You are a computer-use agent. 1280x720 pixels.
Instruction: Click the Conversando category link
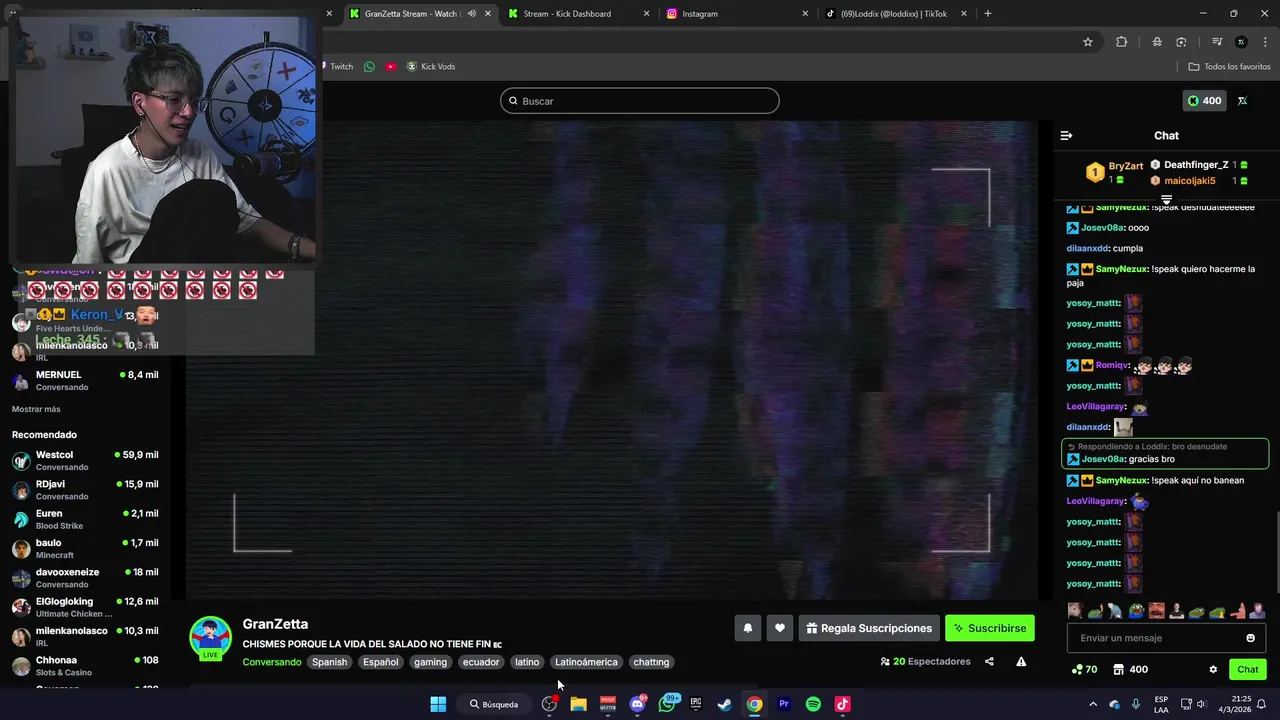(272, 662)
